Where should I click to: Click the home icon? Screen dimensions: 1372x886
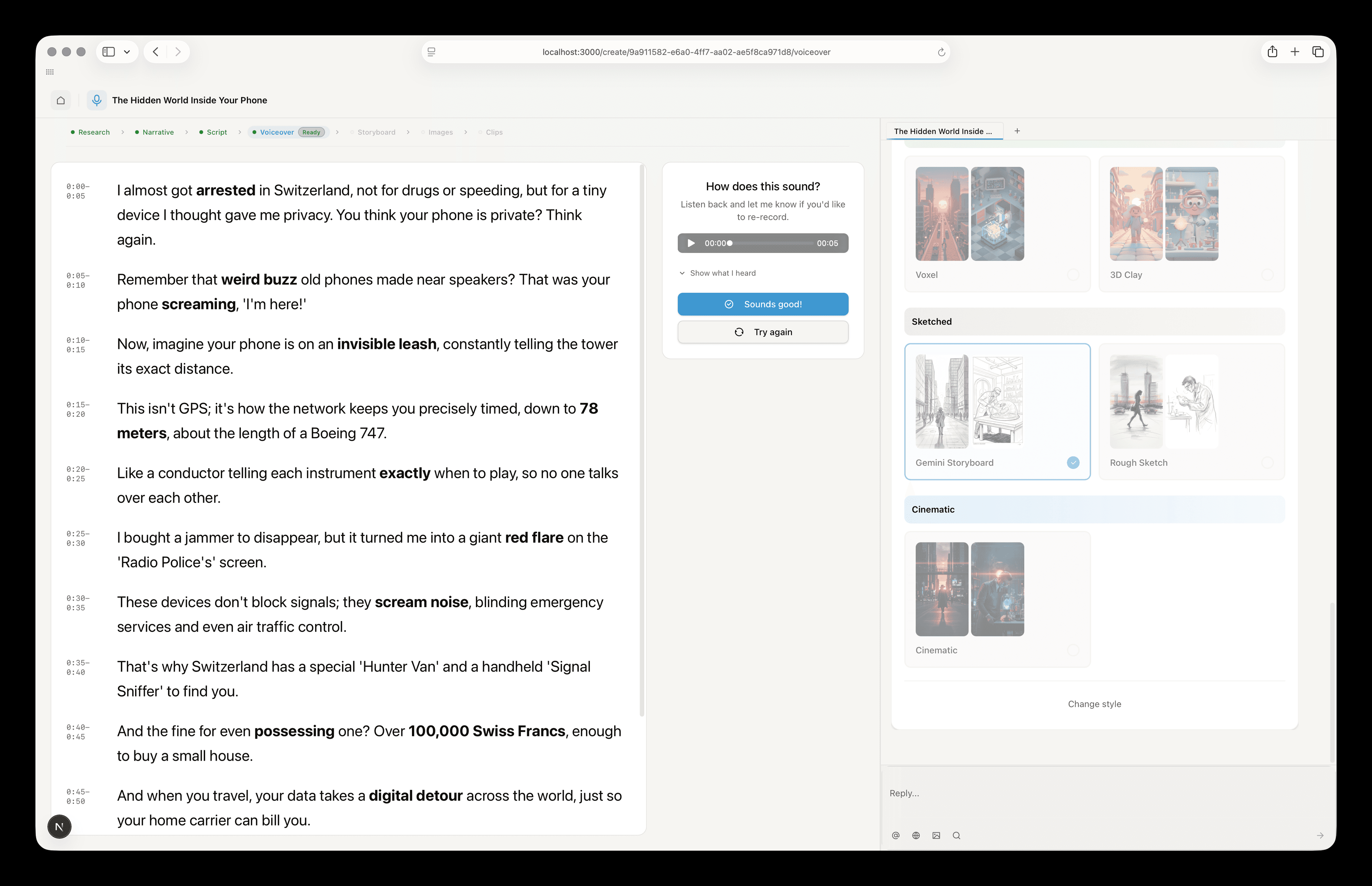(x=60, y=100)
